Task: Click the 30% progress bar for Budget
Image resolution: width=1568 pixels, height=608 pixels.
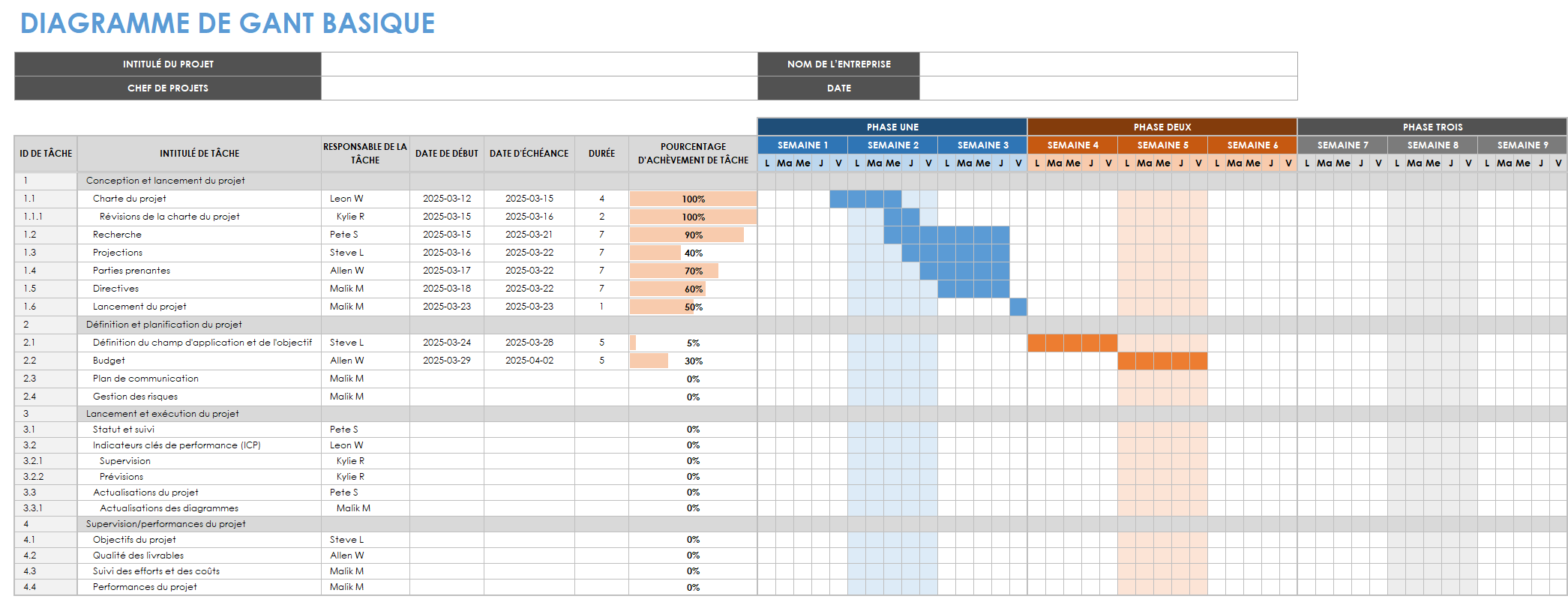Action: click(x=649, y=361)
